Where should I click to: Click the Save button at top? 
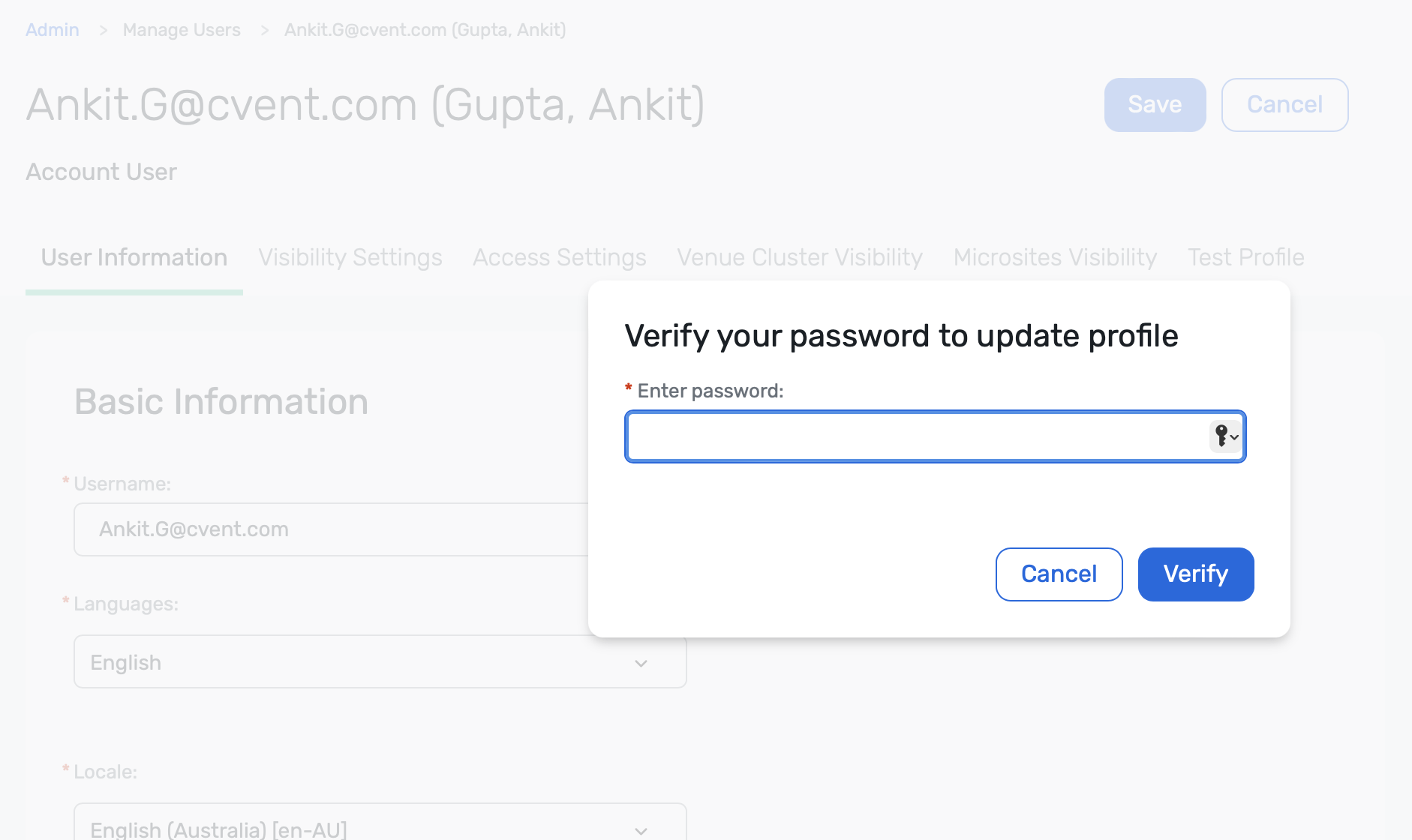coord(1155,104)
